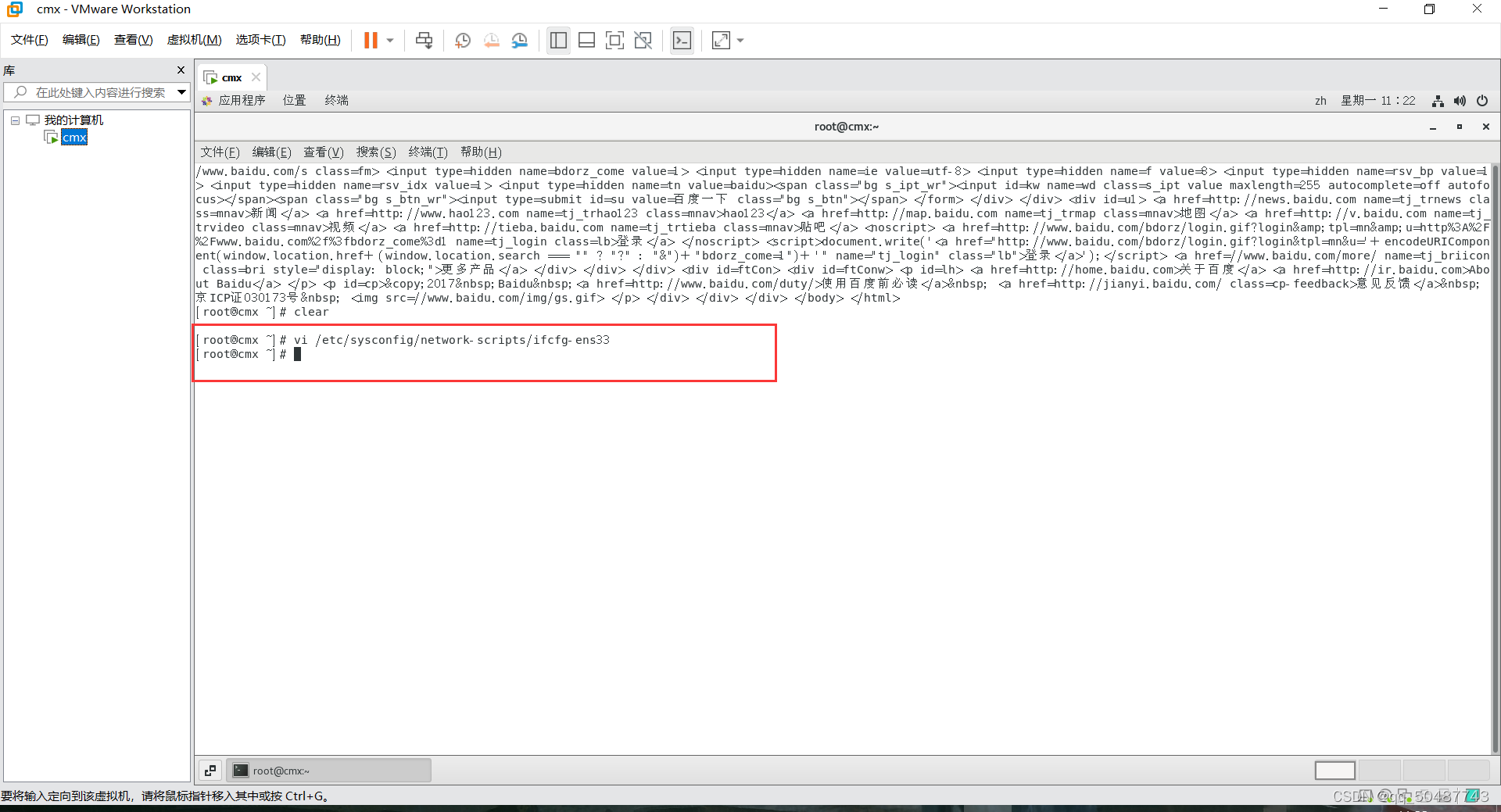The height and width of the screenshot is (812, 1501).
Task: Open the terminal 终端(T) menu
Action: (428, 152)
